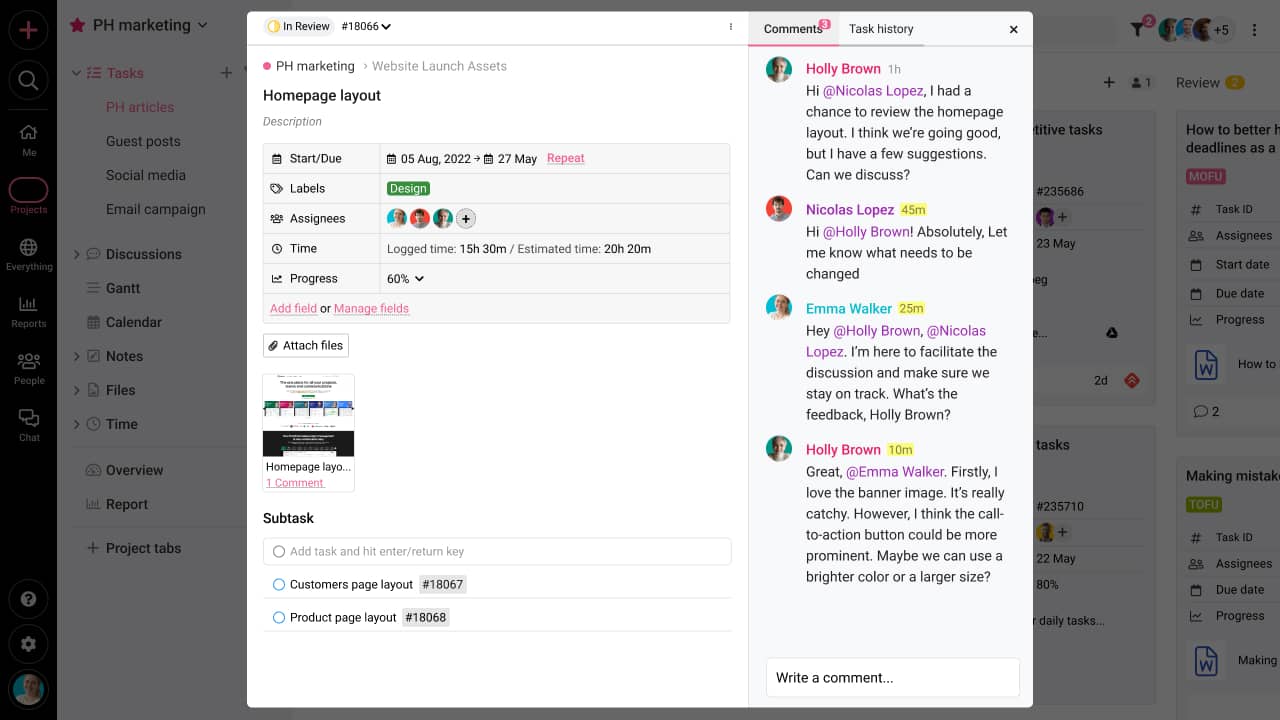Open Report in sidebar
This screenshot has width=1280, height=720.
(x=126, y=504)
